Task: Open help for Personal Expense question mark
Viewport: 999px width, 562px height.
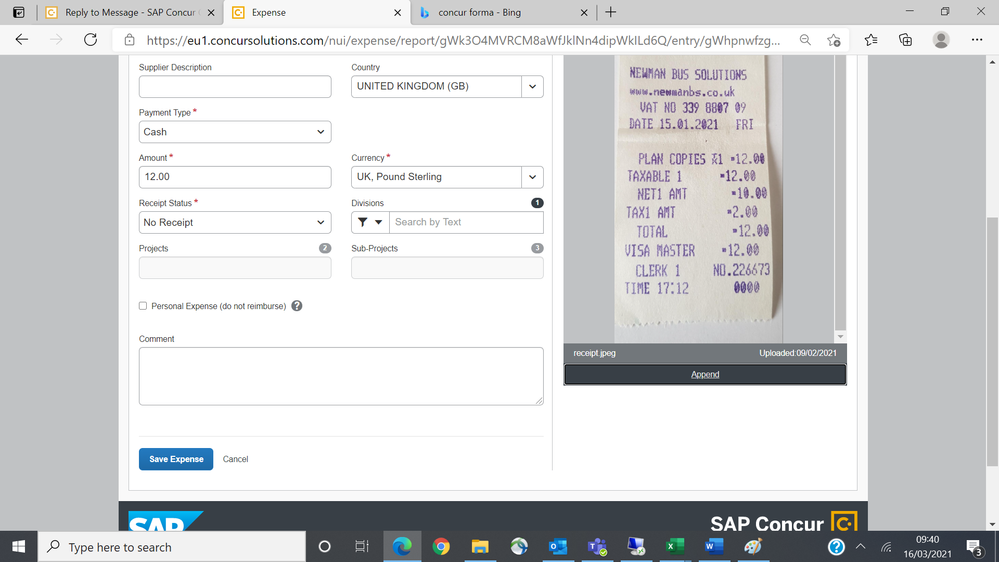Action: (x=297, y=306)
